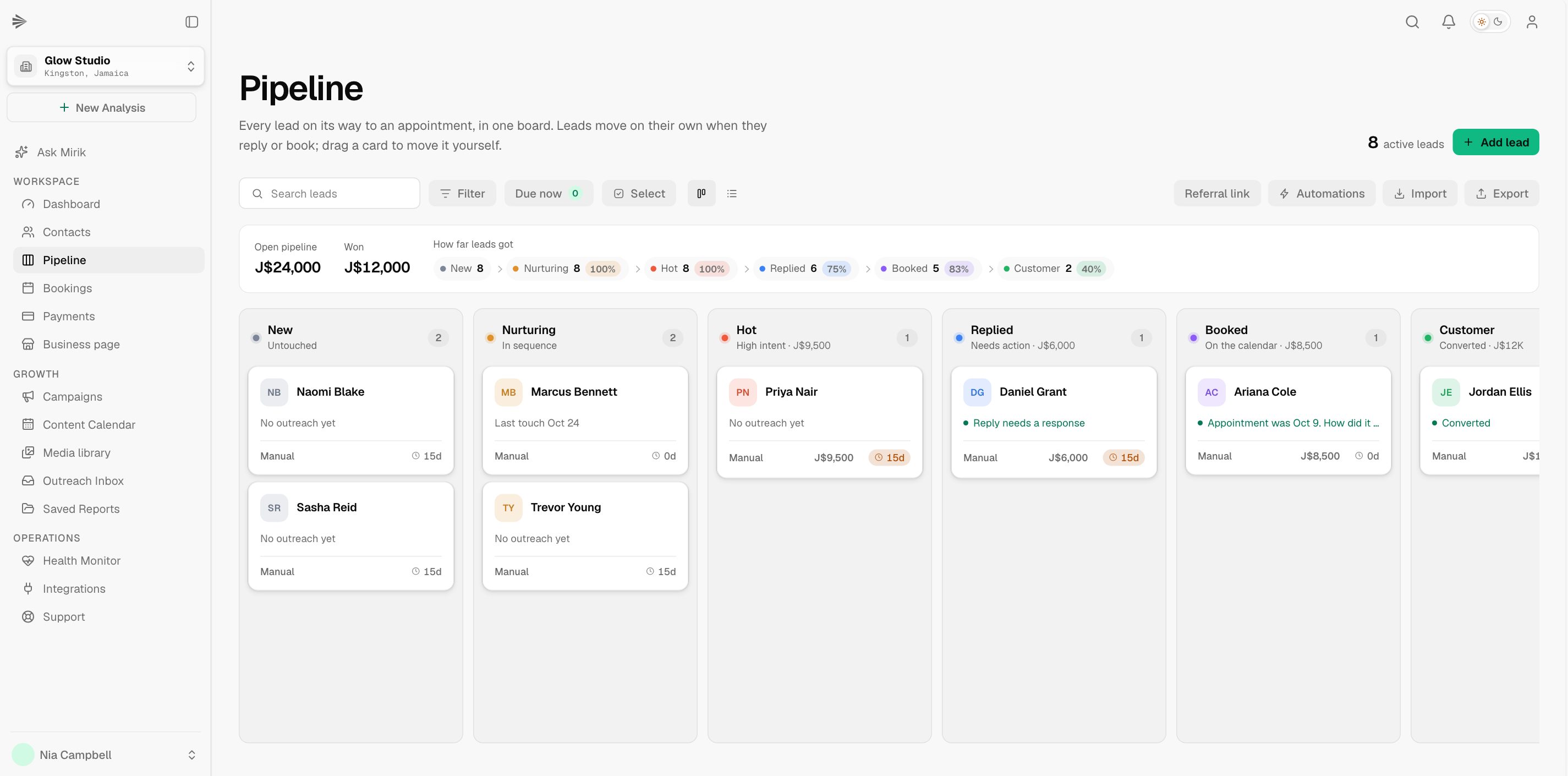The height and width of the screenshot is (776, 1568).
Task: Open user profile icon
Action: [1532, 22]
